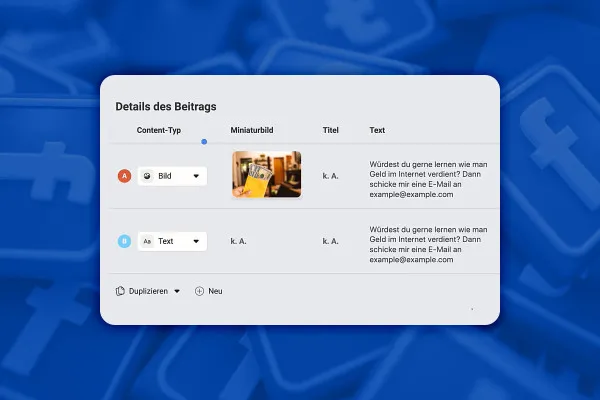Click the Details des Beitrags heading
Screen dimensions: 600x400
[166, 106]
